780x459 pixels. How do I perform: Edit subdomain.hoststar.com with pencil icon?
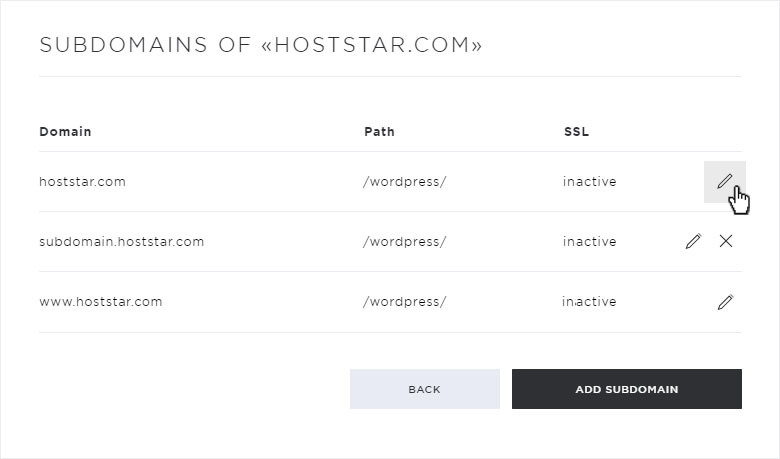[x=693, y=241]
